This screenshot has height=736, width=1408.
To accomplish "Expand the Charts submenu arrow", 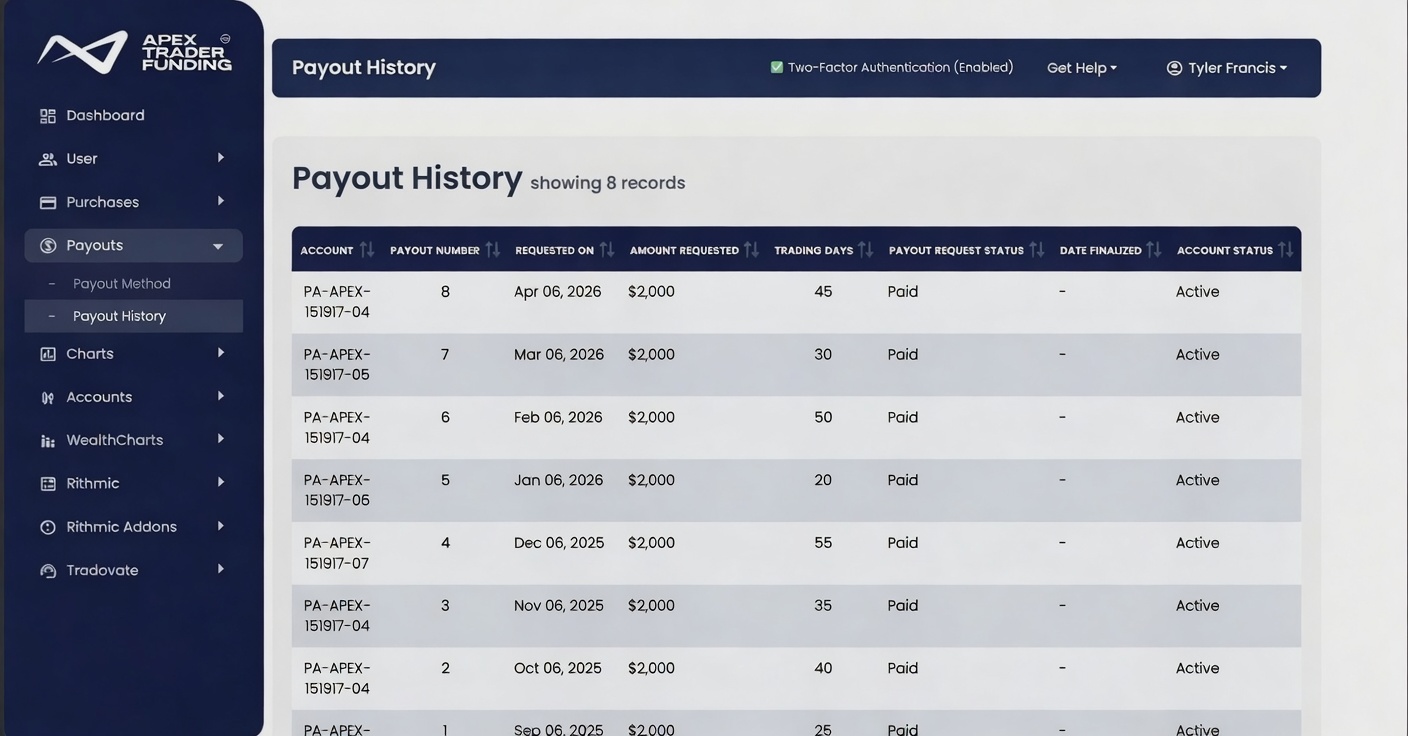I will coord(220,353).
